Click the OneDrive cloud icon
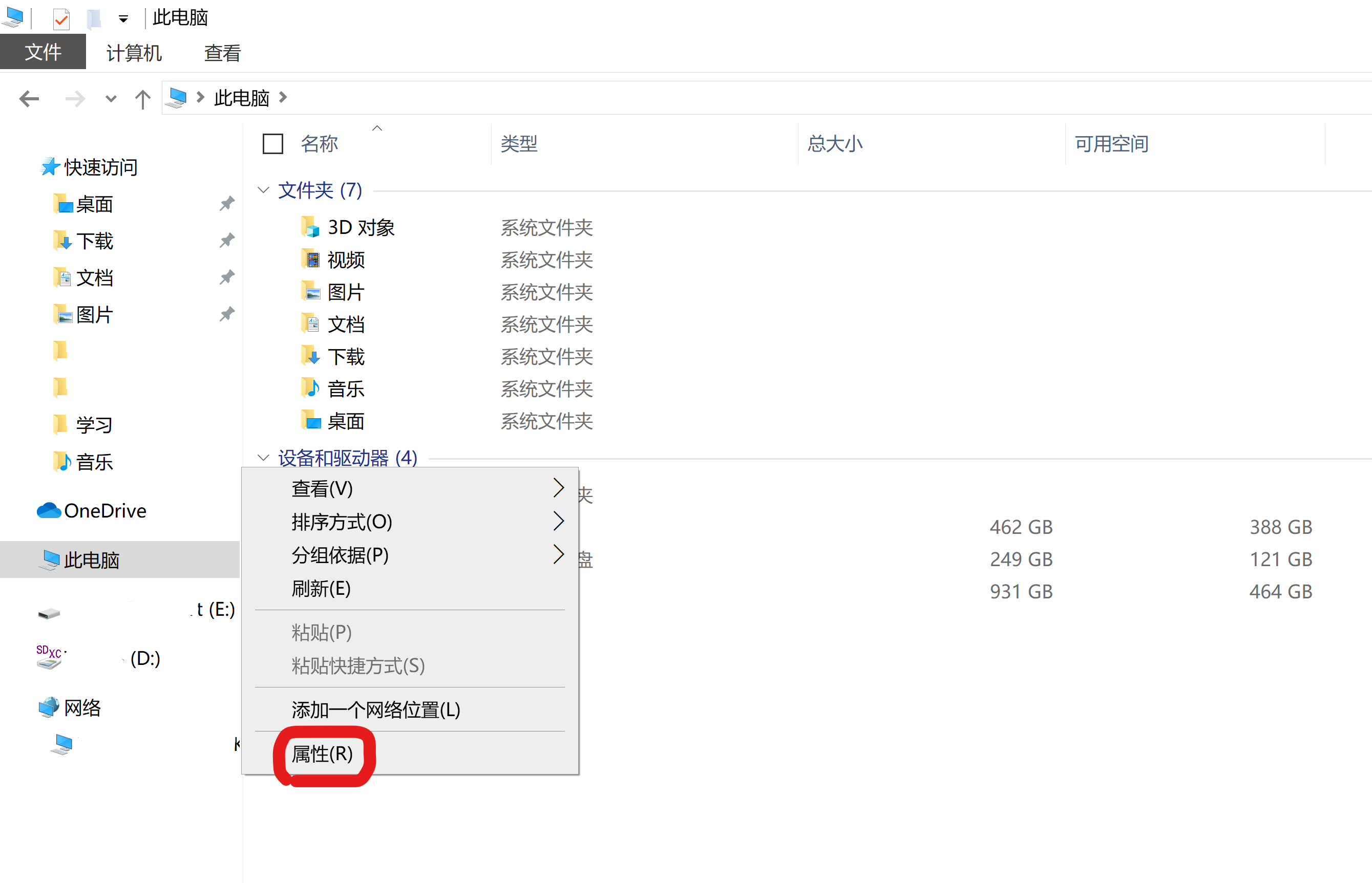Image resolution: width=1372 pixels, height=883 pixels. tap(49, 510)
